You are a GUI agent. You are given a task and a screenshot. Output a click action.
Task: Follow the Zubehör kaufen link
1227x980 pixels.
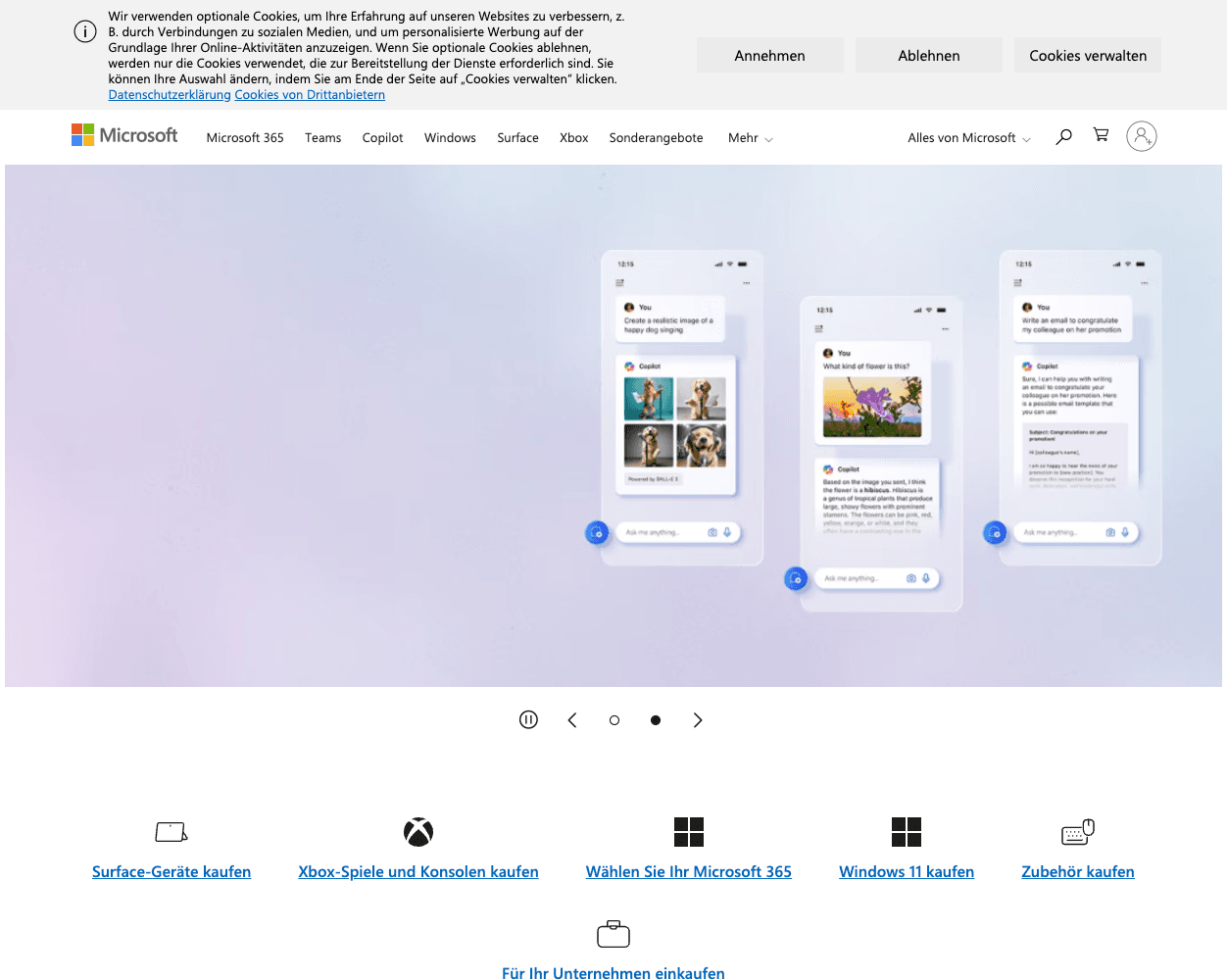1078,872
